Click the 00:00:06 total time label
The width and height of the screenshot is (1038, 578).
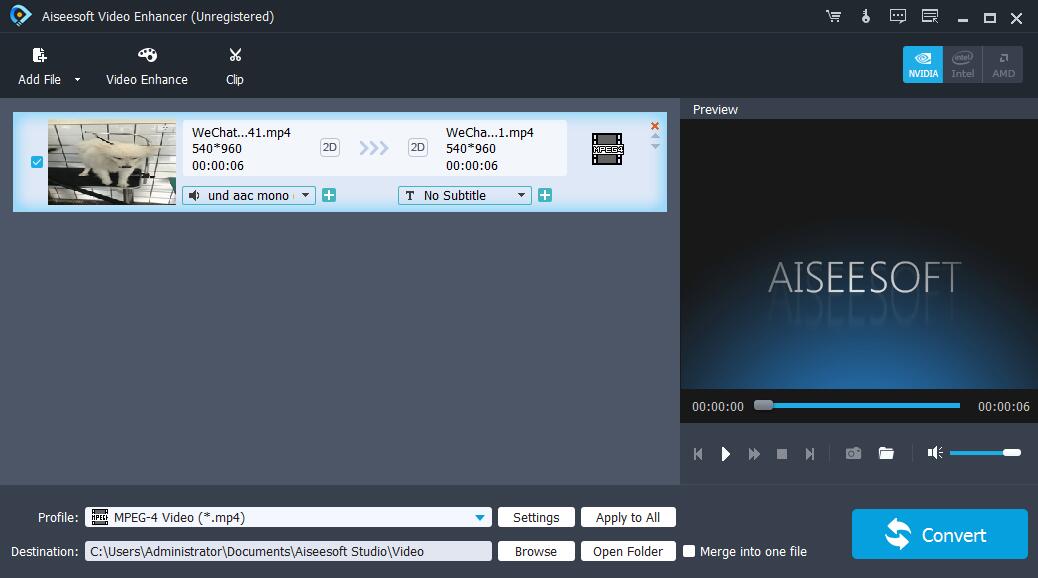coord(1004,407)
